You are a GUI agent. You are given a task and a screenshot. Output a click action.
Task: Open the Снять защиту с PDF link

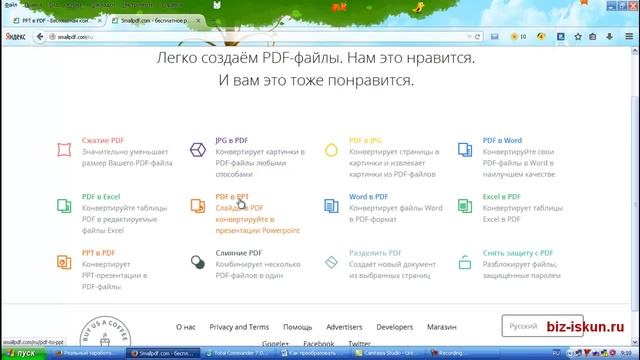tap(518, 253)
